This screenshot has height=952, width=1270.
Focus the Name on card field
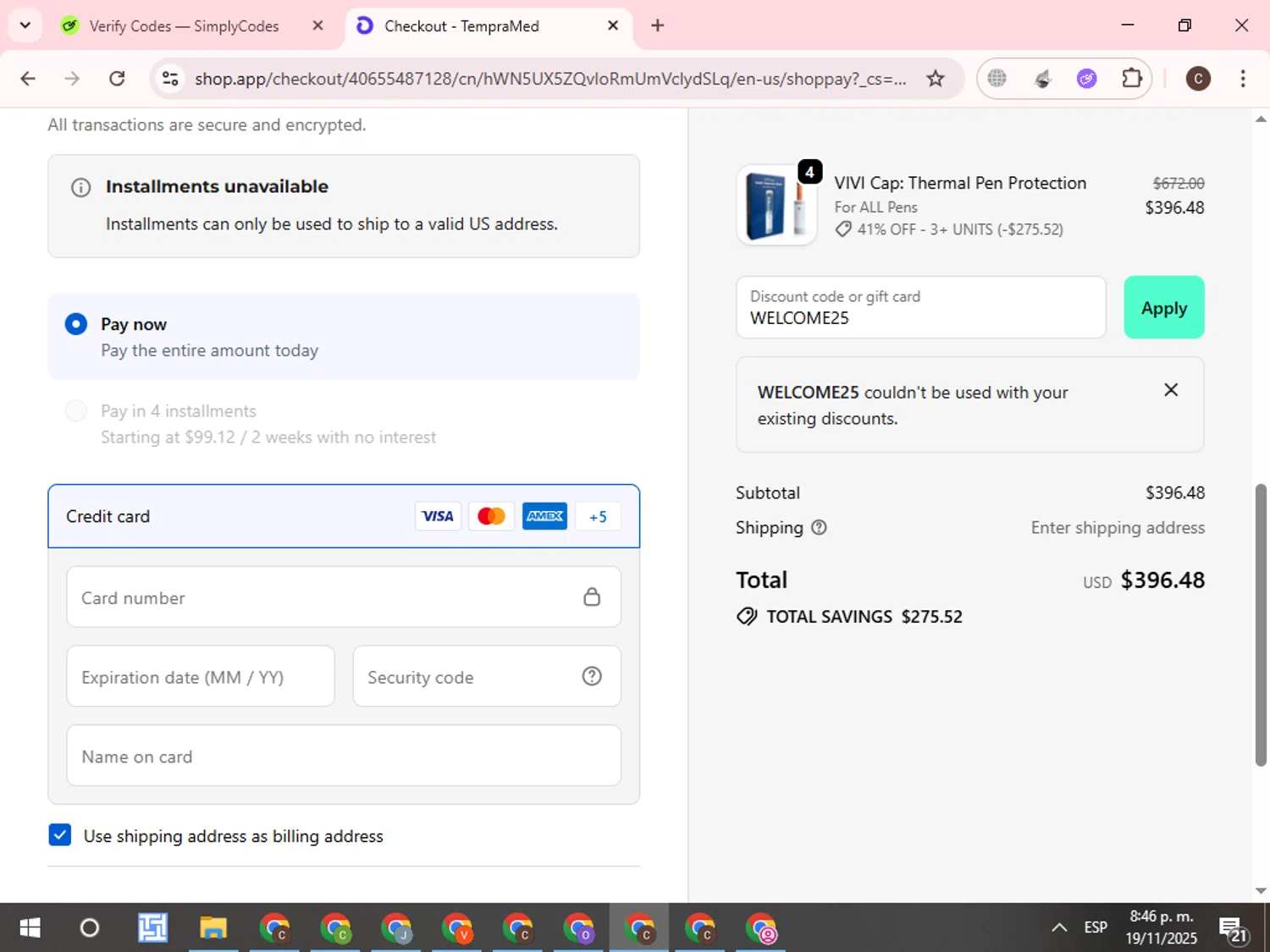click(344, 756)
